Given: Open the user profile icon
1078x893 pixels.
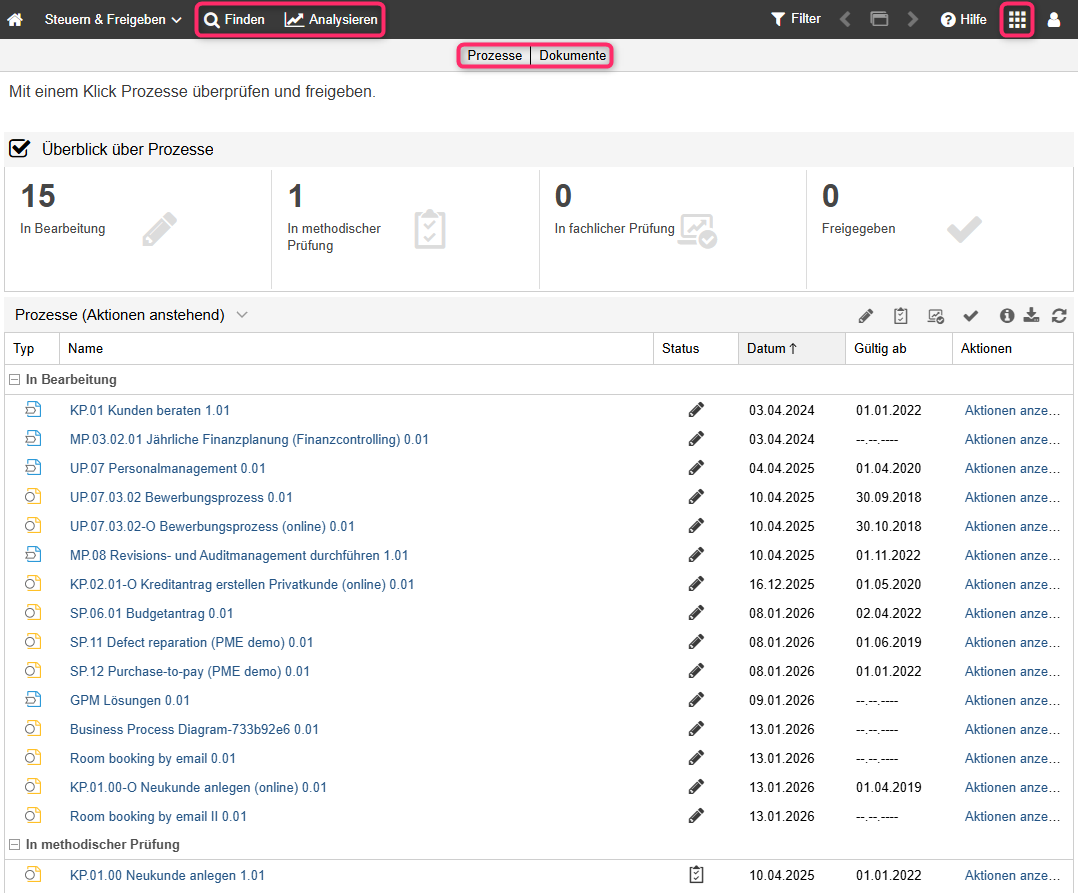Looking at the screenshot, I should click(1054, 20).
